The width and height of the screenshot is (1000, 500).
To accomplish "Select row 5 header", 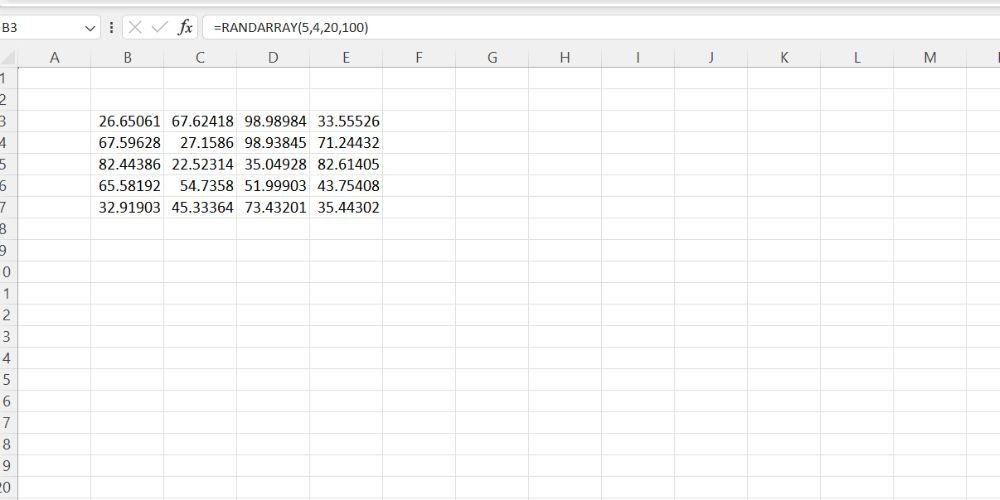I will [6, 165].
